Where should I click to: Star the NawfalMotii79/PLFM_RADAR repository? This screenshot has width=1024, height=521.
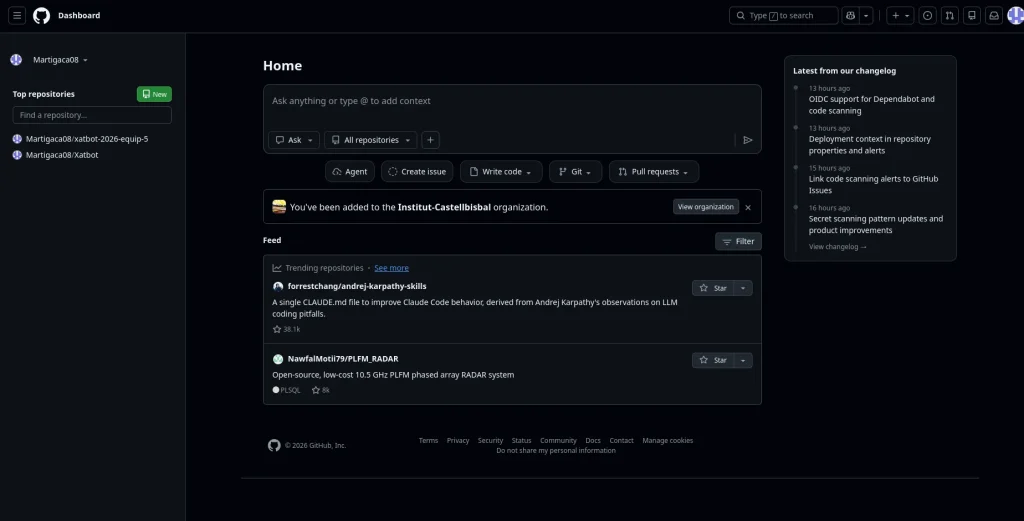click(713, 360)
